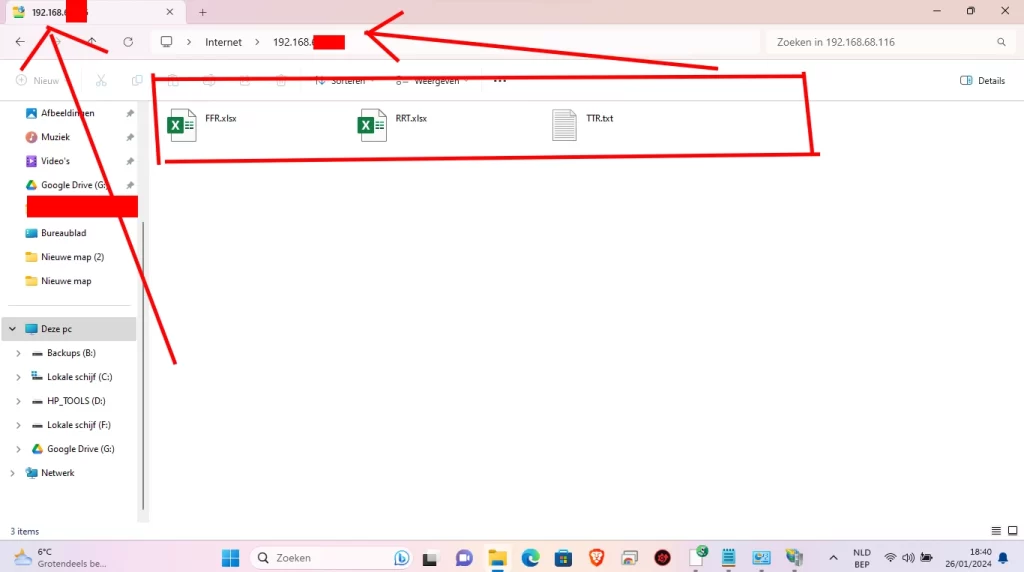Open Wi-Fi network settings in tray
This screenshot has height=572, width=1024.
(x=890, y=558)
